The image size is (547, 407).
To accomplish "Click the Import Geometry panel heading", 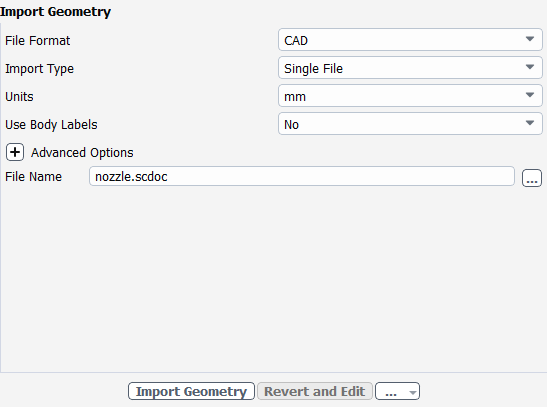I will click(55, 12).
